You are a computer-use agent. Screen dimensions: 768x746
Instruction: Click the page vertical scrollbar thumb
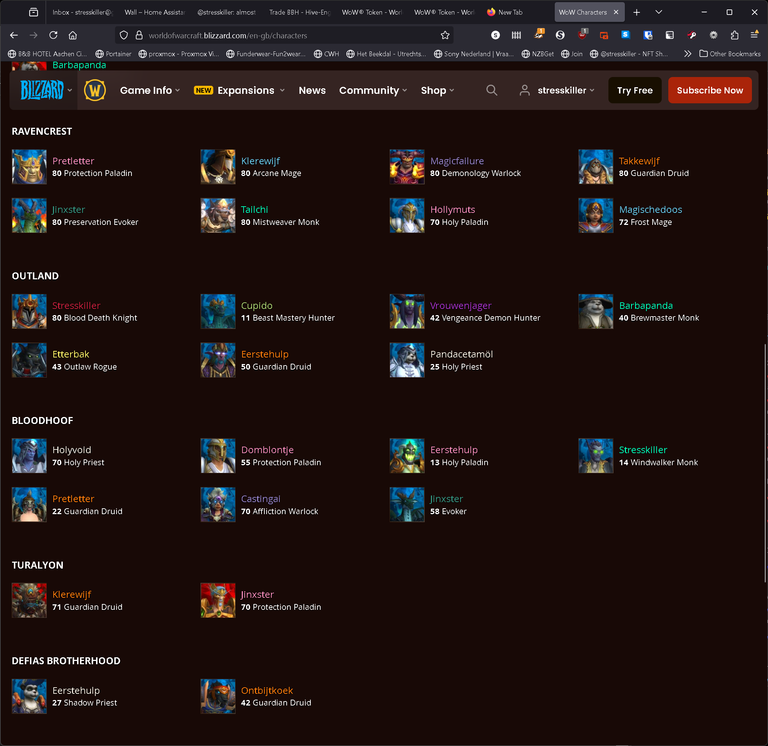point(765,463)
